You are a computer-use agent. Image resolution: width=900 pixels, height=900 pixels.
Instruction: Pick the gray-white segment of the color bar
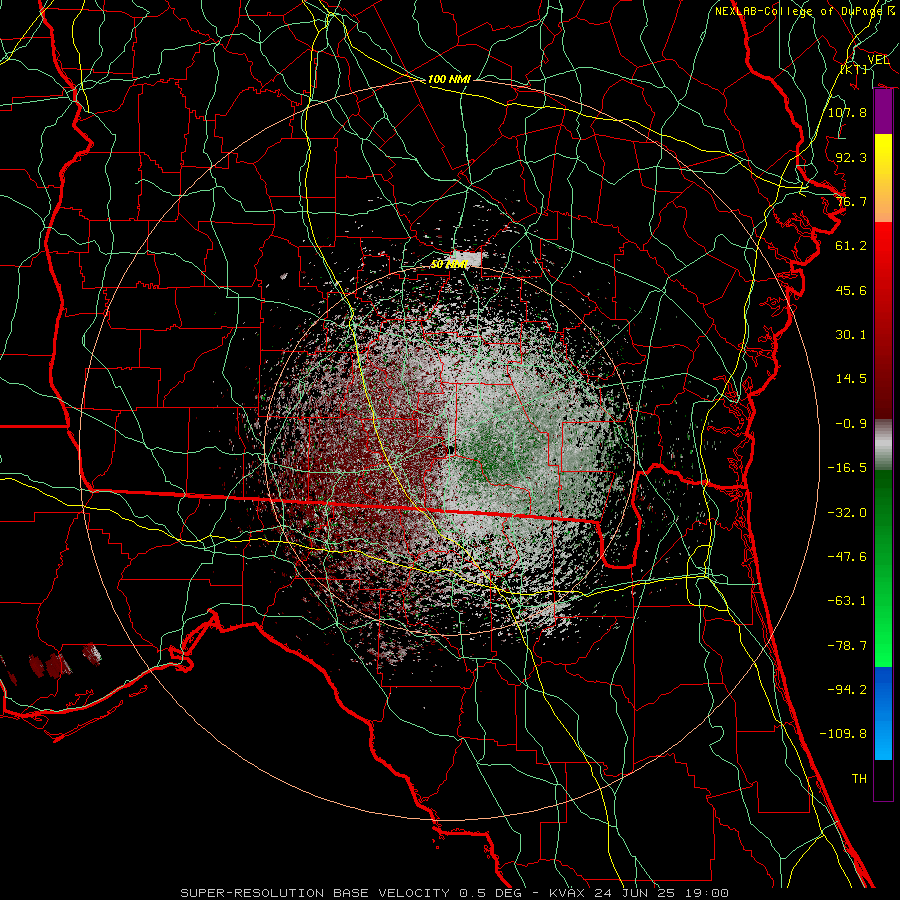[883, 444]
